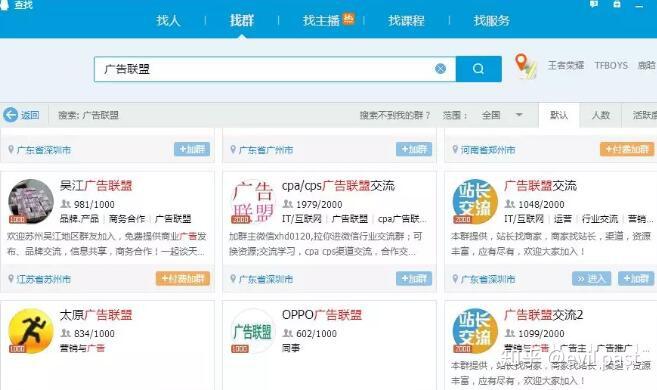Screen dimensions: 657x390
Task: Open the cpa/cps广告联盟交流 group avatar
Action: [253, 201]
